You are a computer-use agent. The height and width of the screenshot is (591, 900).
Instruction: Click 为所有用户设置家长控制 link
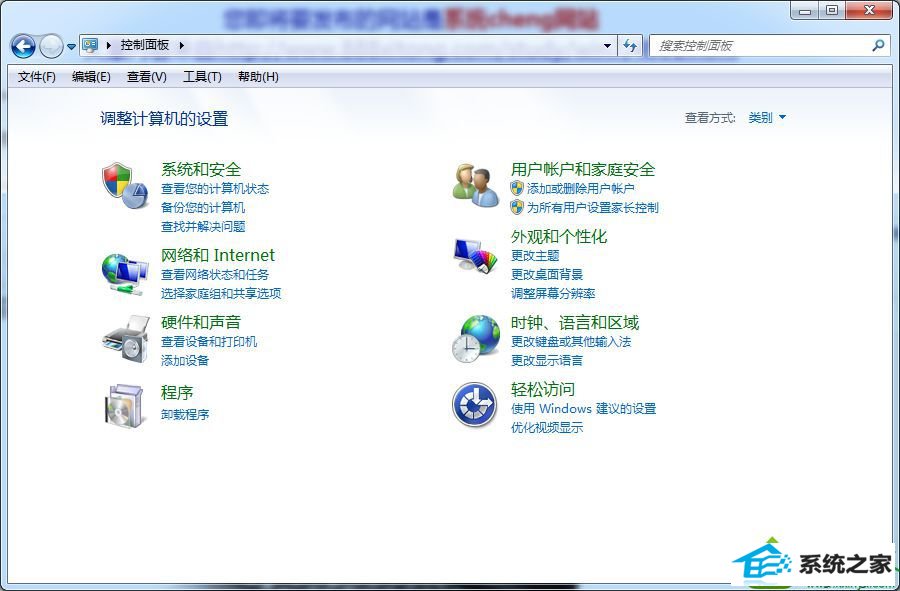click(593, 208)
